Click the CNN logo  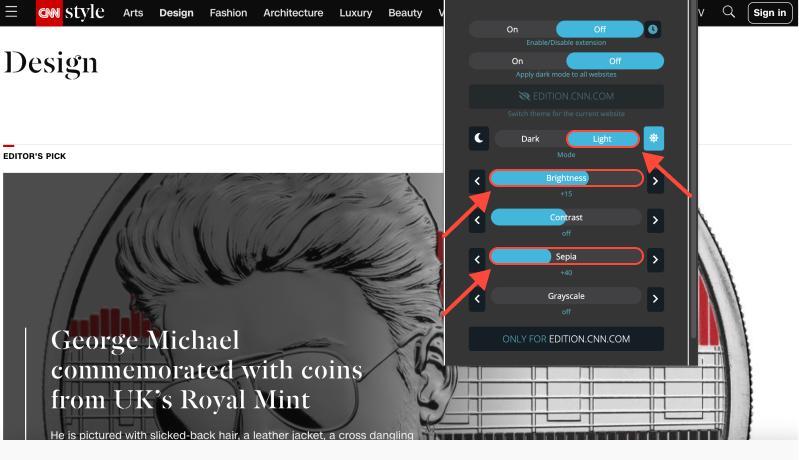point(49,13)
